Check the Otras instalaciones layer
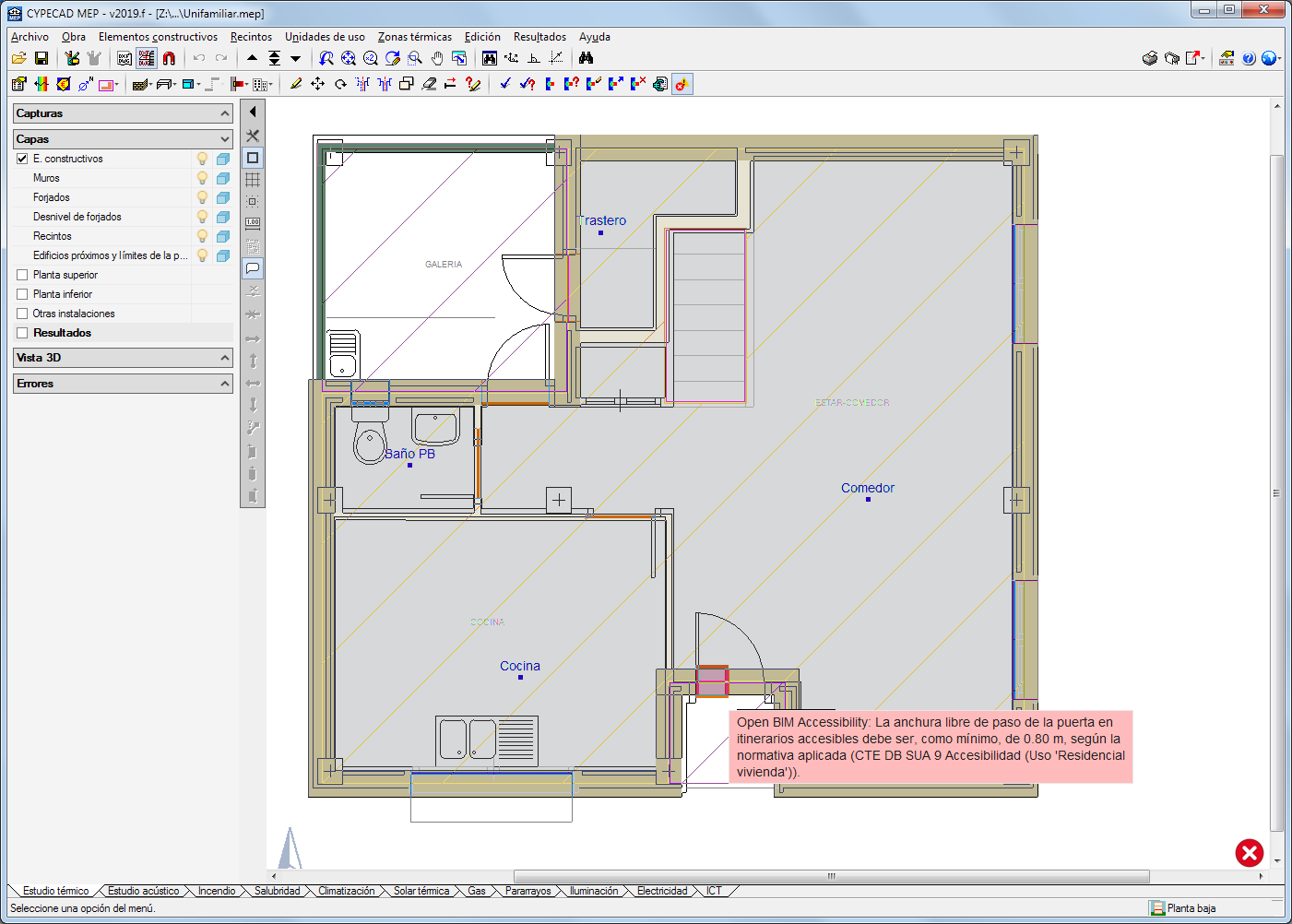 (22, 314)
